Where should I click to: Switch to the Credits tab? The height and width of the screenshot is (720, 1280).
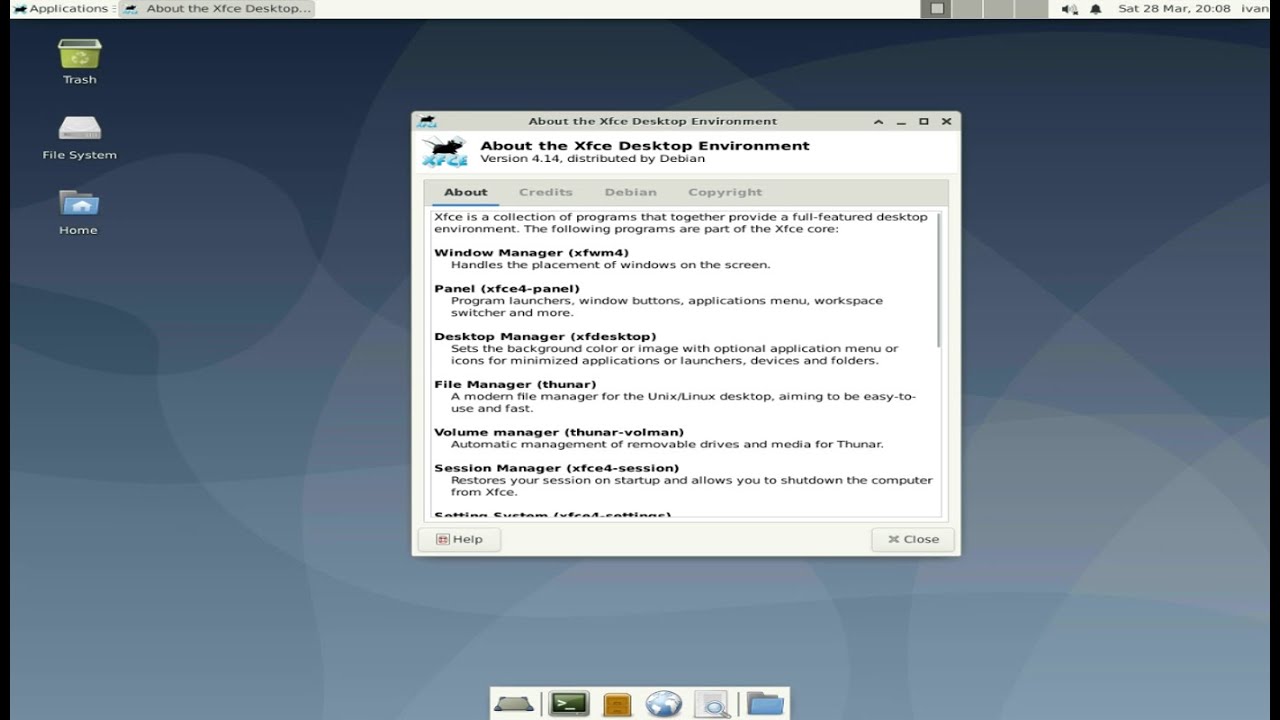[546, 192]
